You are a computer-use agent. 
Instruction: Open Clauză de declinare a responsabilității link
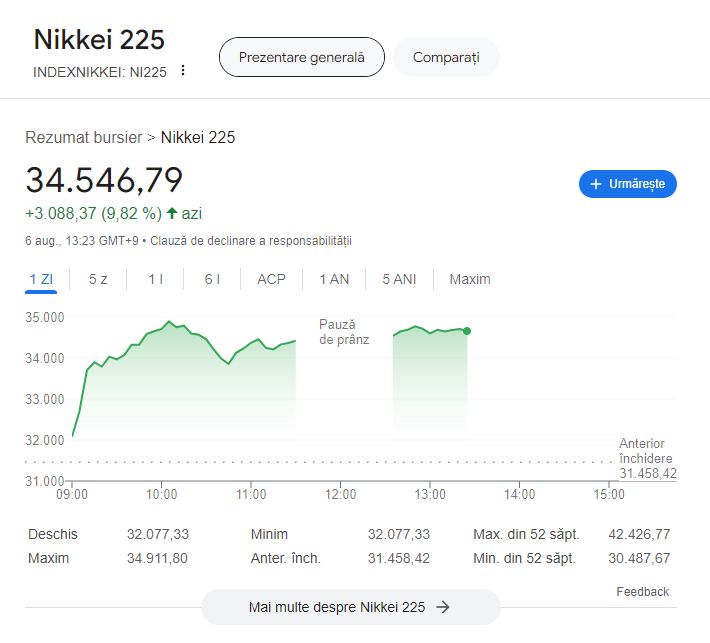(251, 240)
